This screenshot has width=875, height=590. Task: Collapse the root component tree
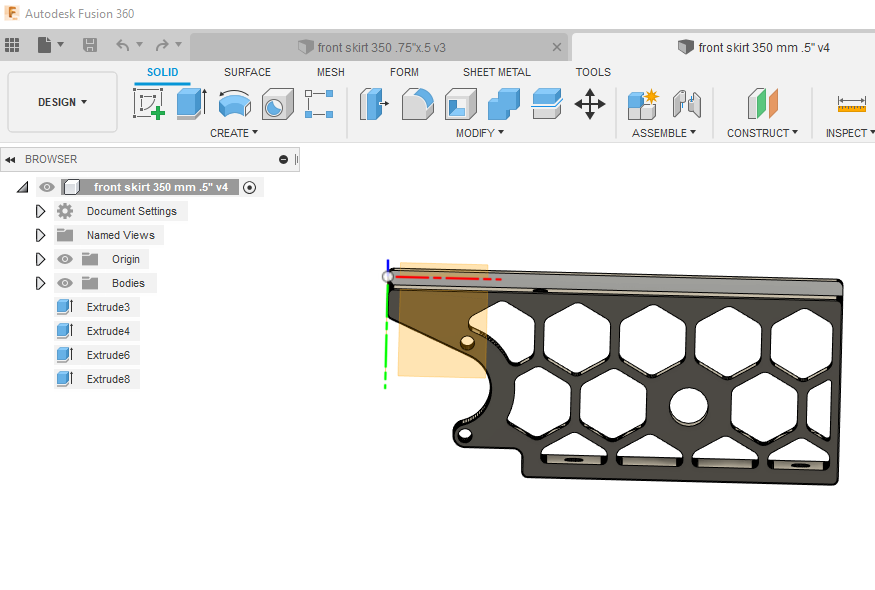(x=22, y=187)
